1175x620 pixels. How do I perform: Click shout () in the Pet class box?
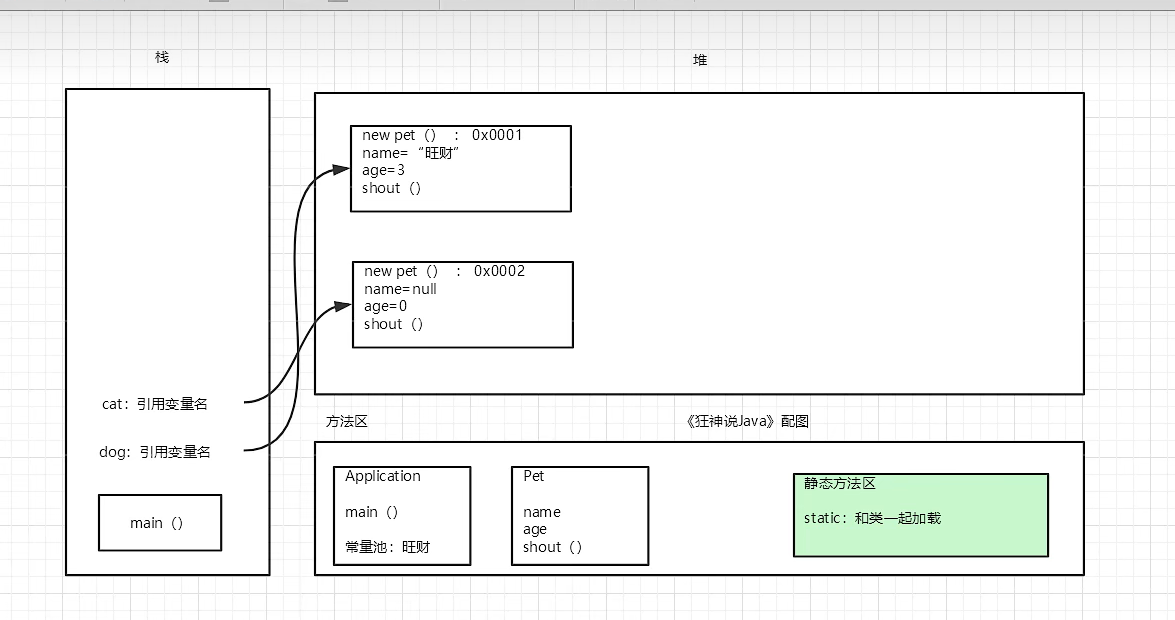pyautogui.click(x=552, y=547)
